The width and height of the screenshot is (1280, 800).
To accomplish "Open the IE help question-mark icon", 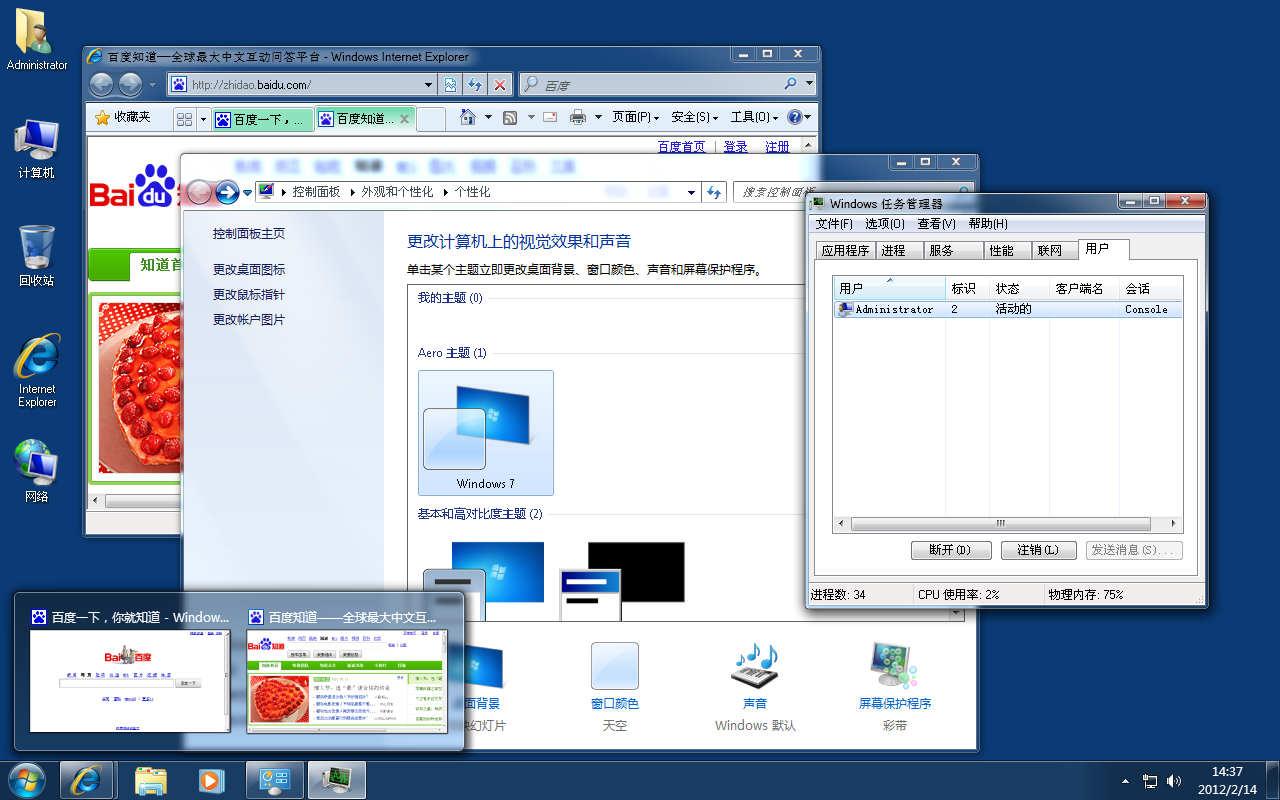I will (795, 117).
